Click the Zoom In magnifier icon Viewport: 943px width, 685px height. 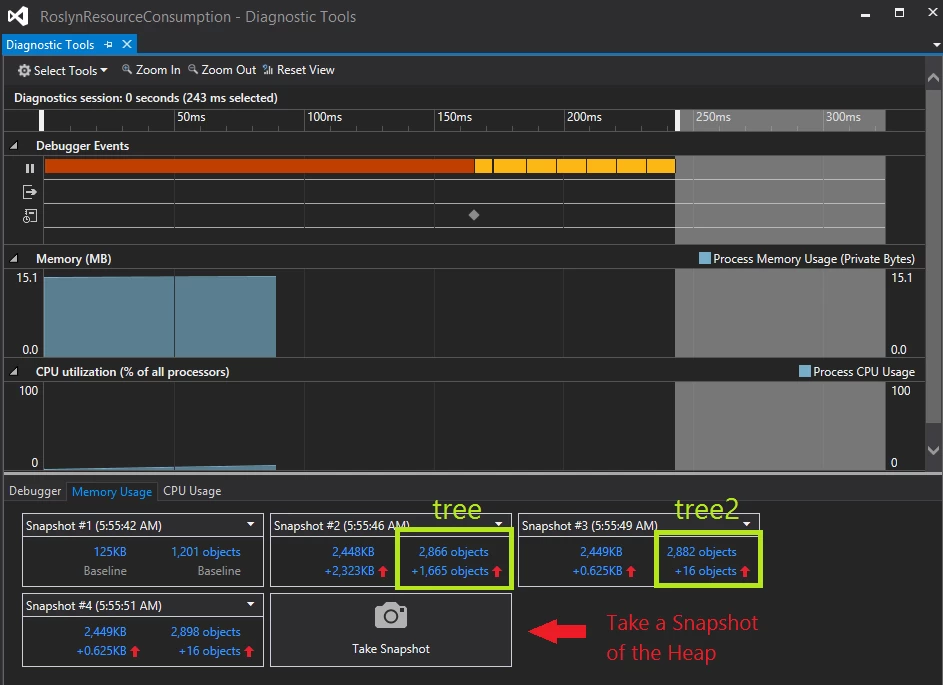127,69
